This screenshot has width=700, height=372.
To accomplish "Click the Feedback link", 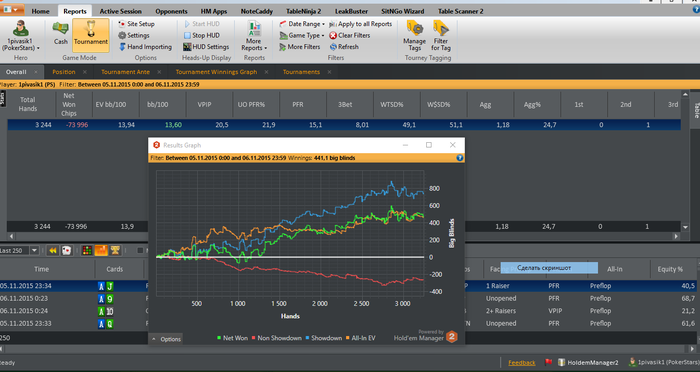I will 521,363.
